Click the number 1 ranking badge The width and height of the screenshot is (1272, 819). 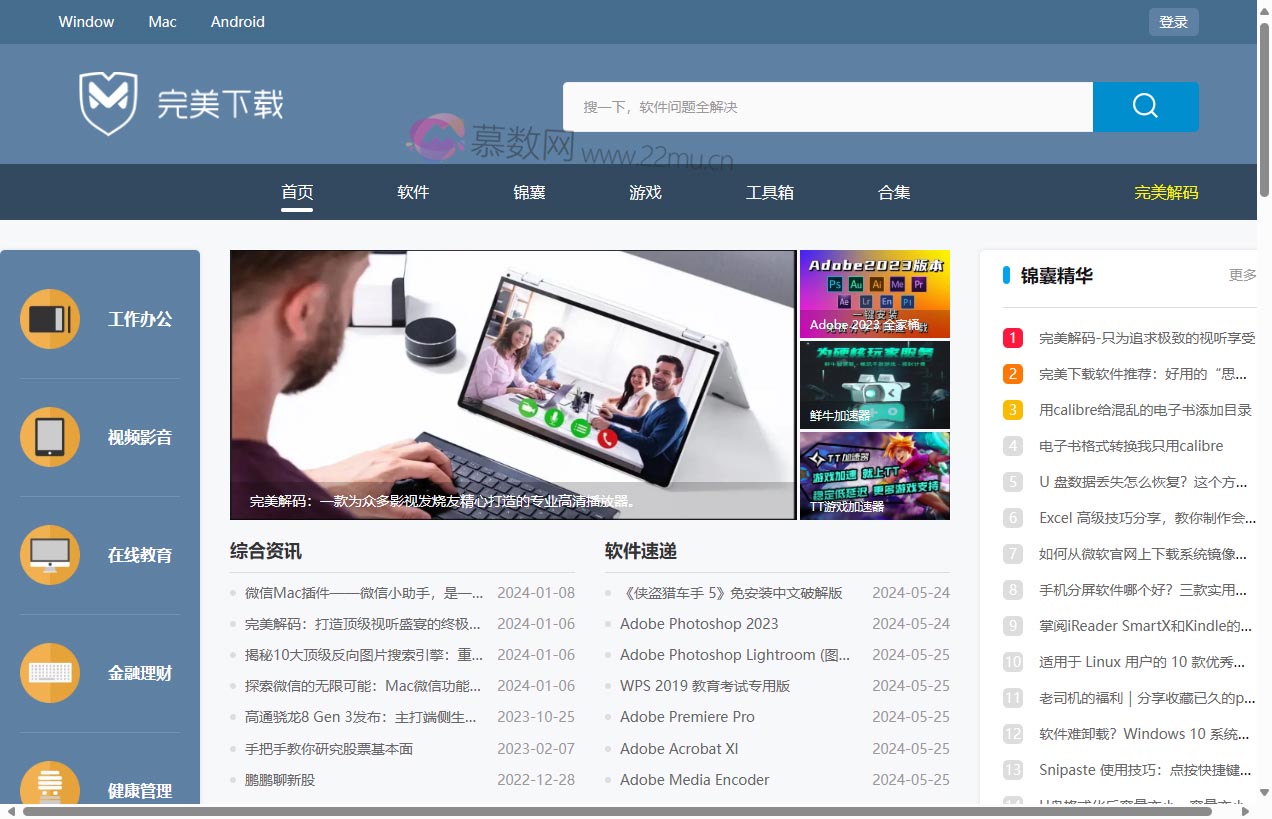point(1013,338)
